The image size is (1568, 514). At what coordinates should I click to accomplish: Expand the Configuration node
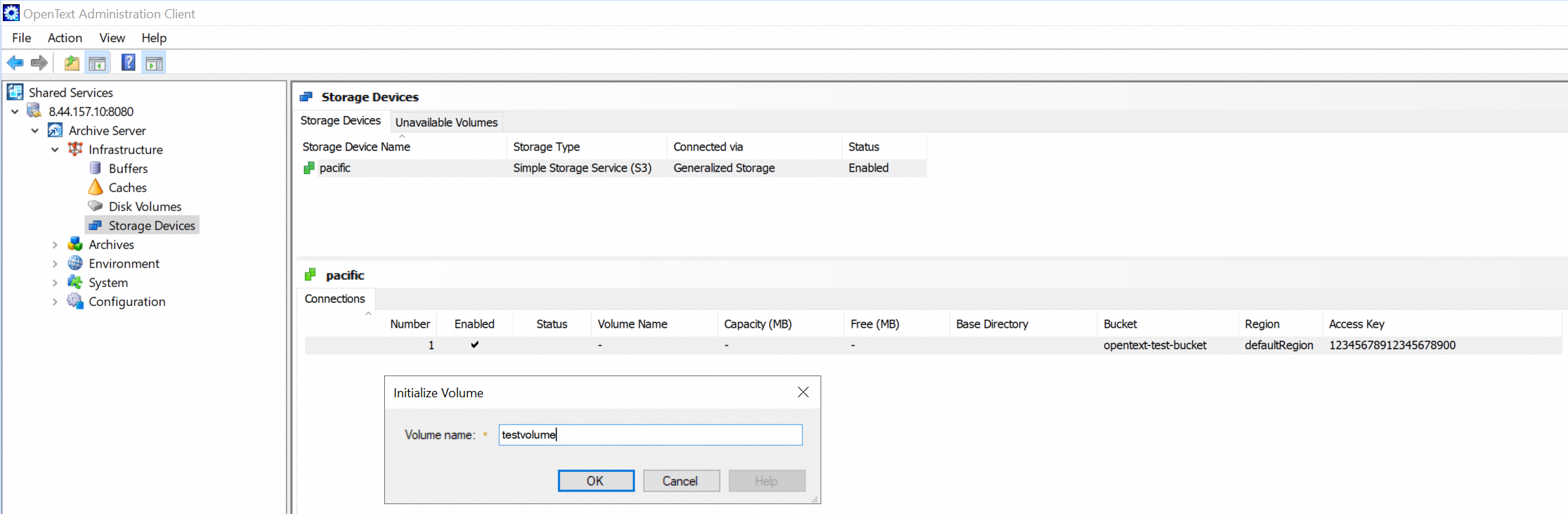[55, 302]
